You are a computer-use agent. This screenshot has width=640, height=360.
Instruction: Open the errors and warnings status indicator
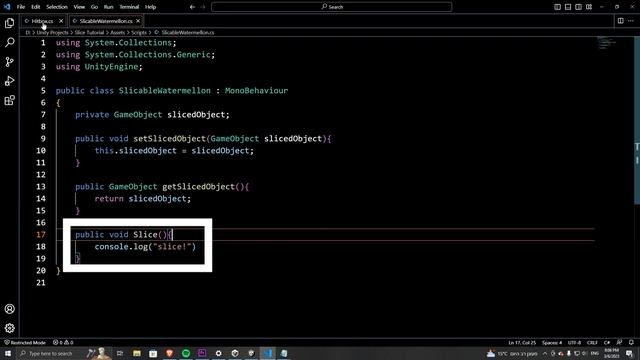tap(63, 342)
